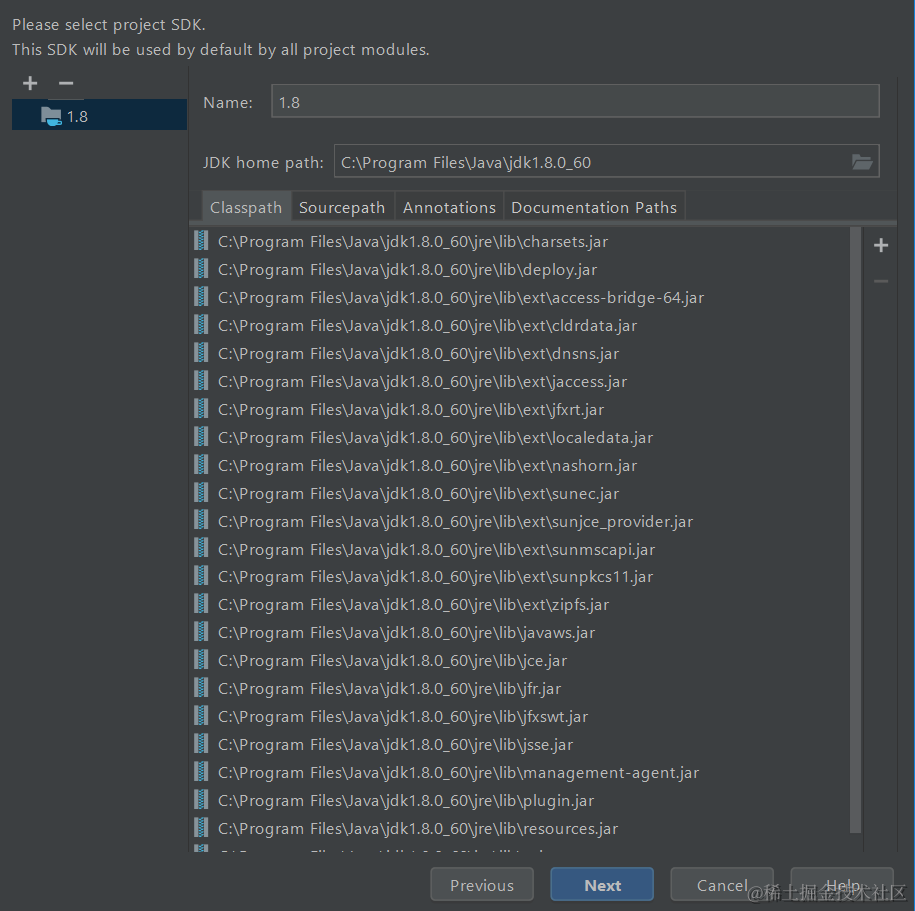The height and width of the screenshot is (911, 915).
Task: Click the archive icon beside sunjce_provider.jar
Action: coord(201,520)
